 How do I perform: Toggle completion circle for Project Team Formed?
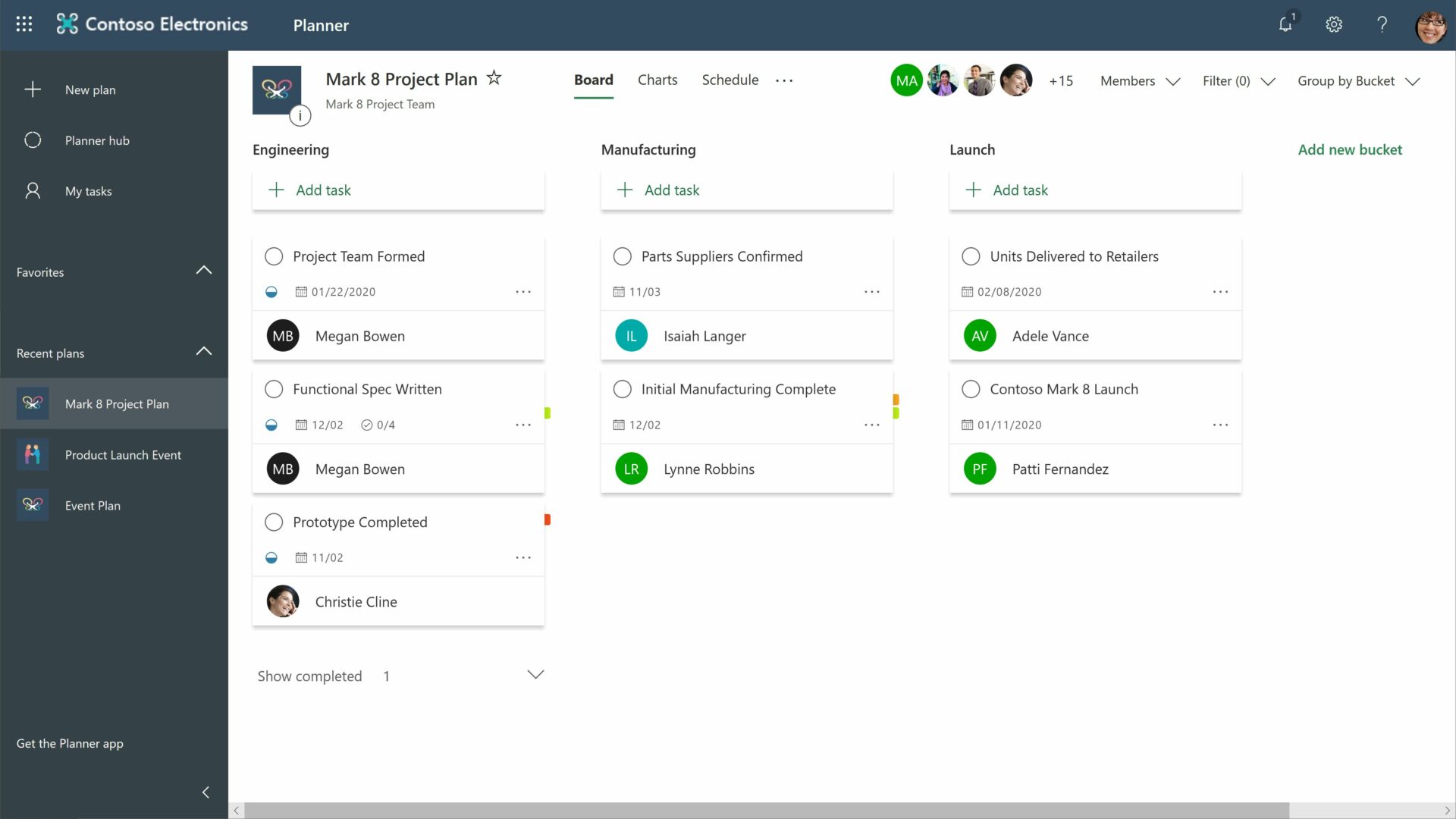point(274,256)
